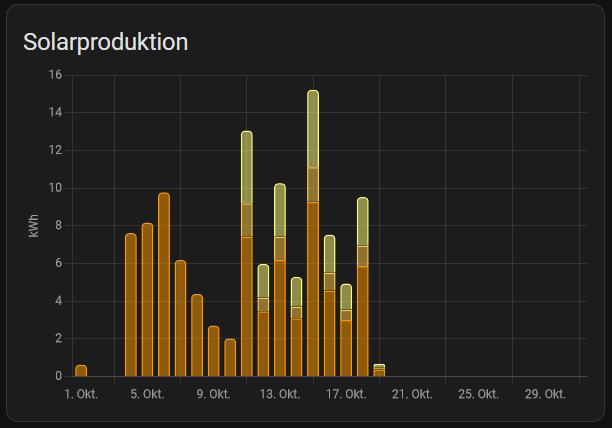612x428 pixels.
Task: Select the bar for 14. Okt.
Action: [296, 327]
